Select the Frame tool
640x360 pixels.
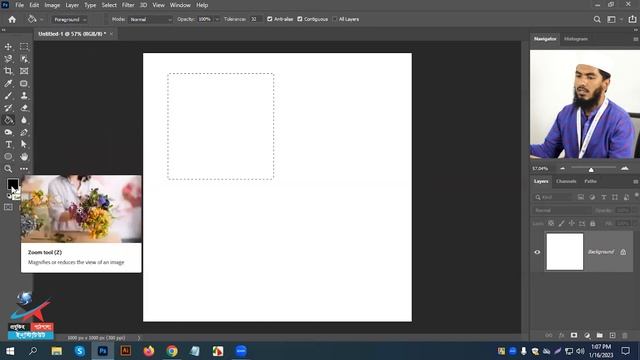point(24,71)
